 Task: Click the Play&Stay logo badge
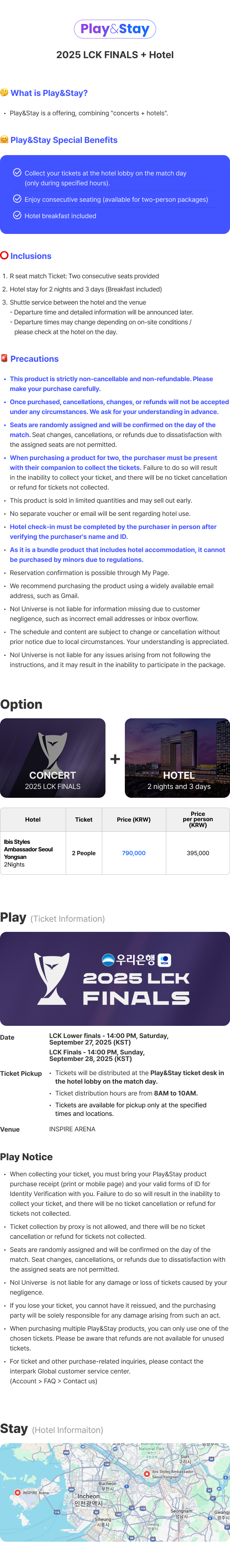click(115, 29)
